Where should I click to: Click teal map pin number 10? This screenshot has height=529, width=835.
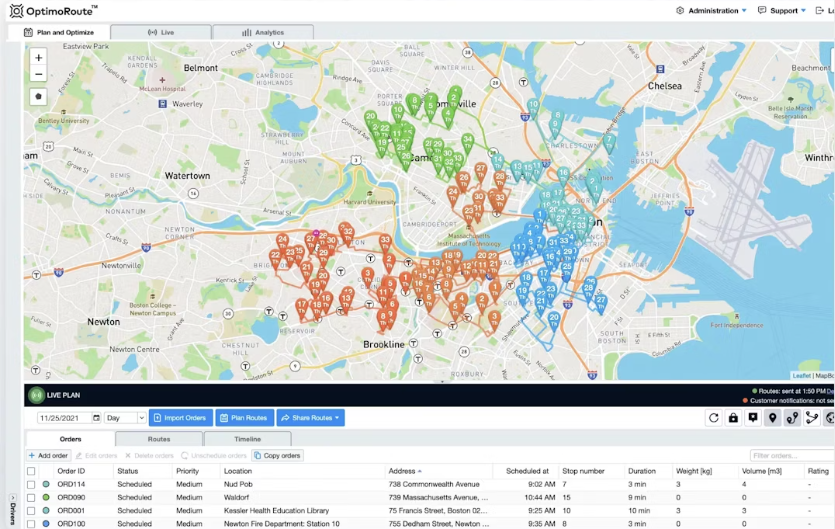point(533,108)
